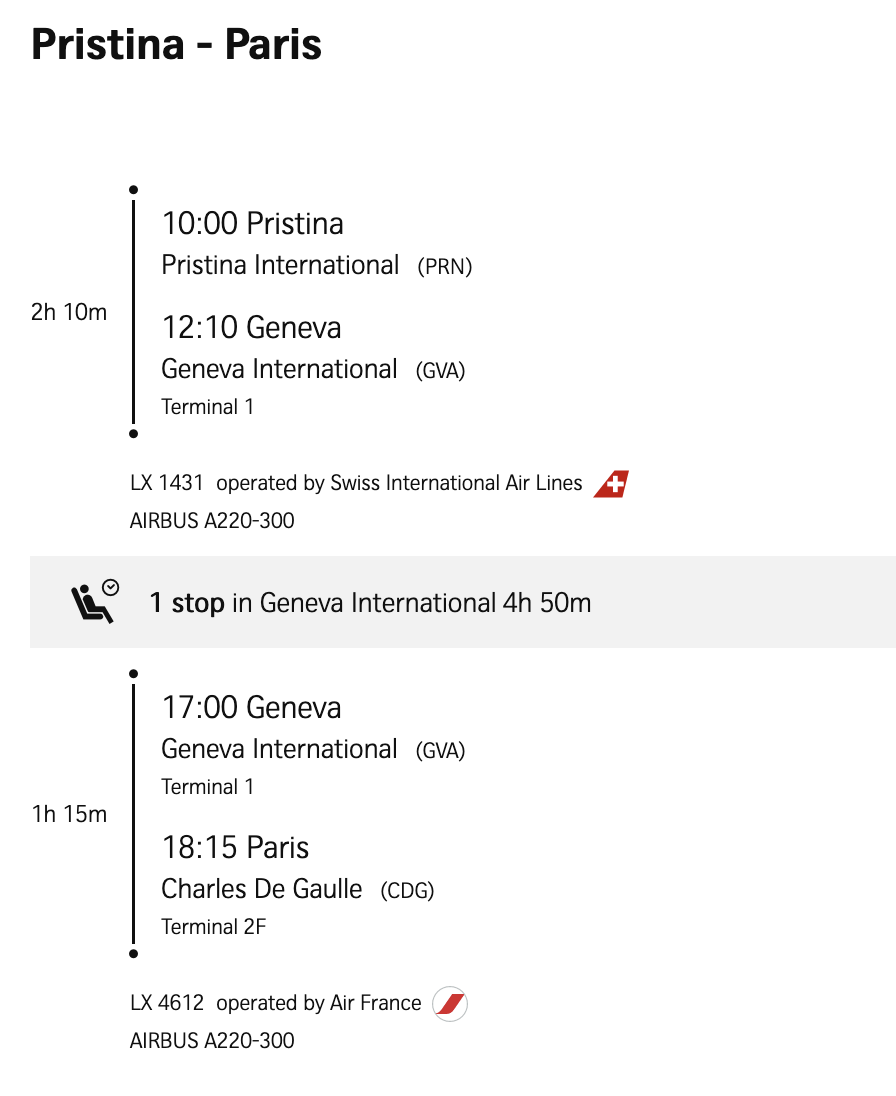Click the Charles De Gaulle airport name
This screenshot has height=1096, width=896.
261,889
